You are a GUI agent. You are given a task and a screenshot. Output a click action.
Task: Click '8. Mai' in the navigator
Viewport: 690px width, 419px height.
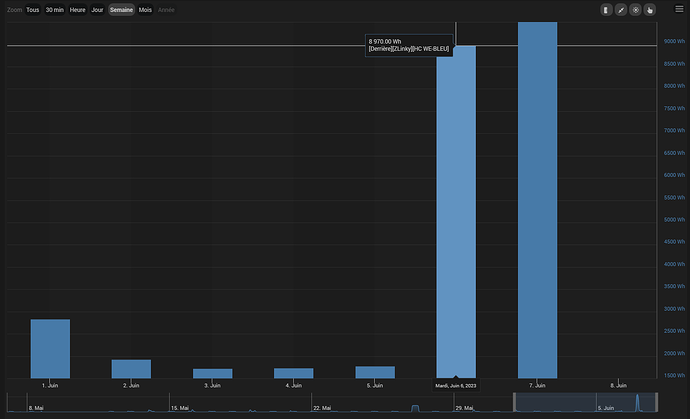[x=36, y=408]
